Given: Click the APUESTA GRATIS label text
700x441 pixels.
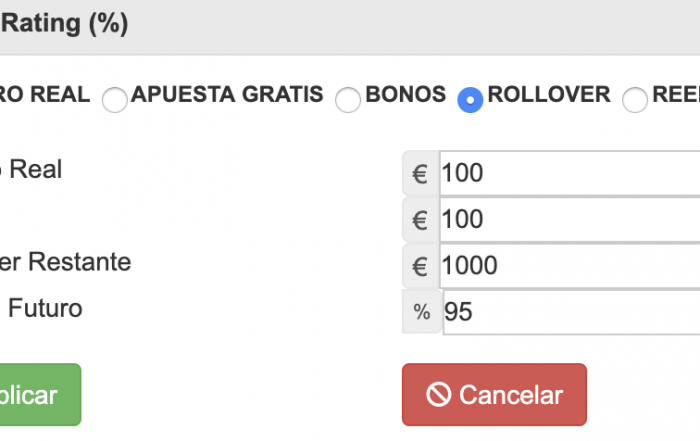Looking at the screenshot, I should [x=227, y=95].
